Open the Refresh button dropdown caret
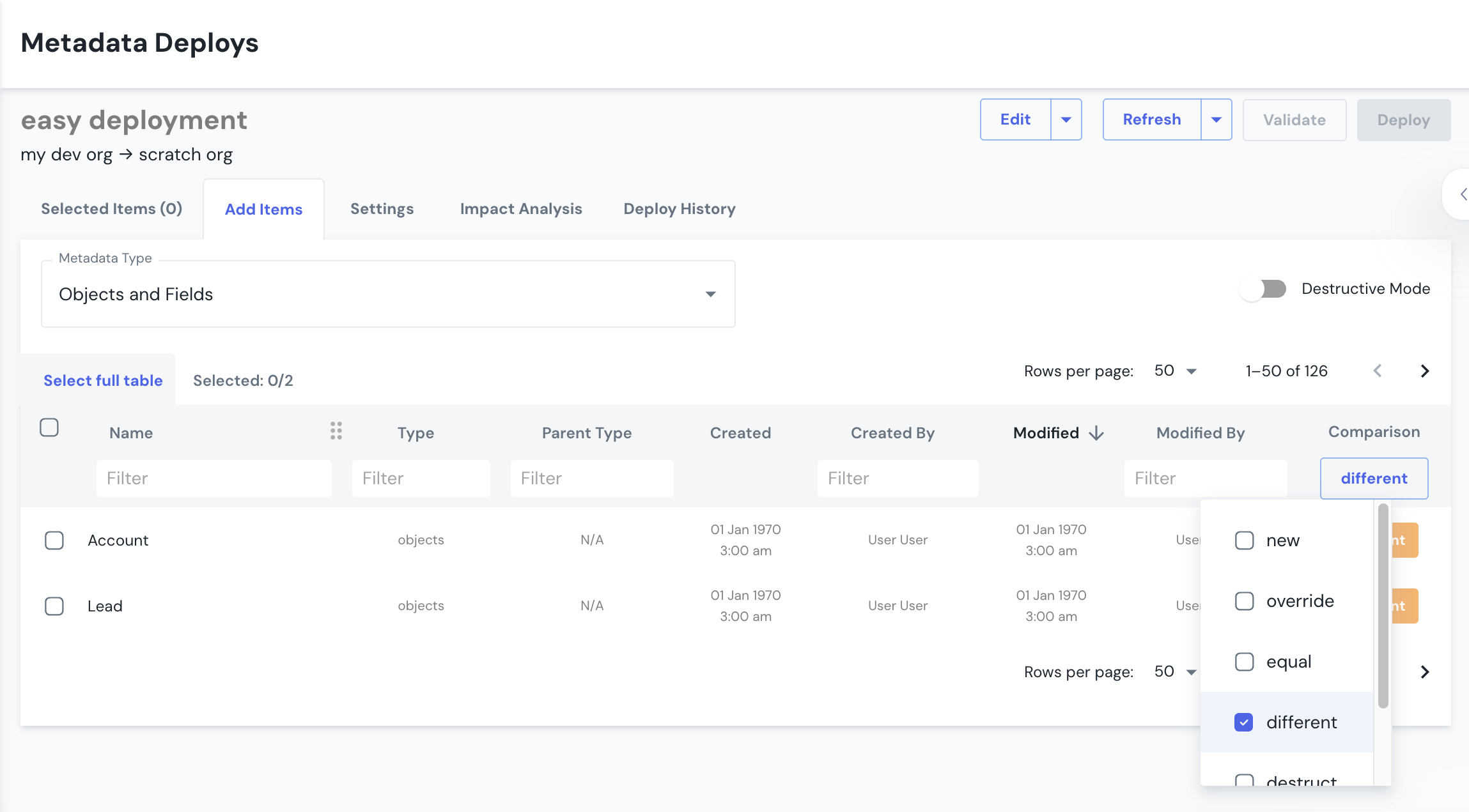Screen dimensions: 1469x812 1215,119
